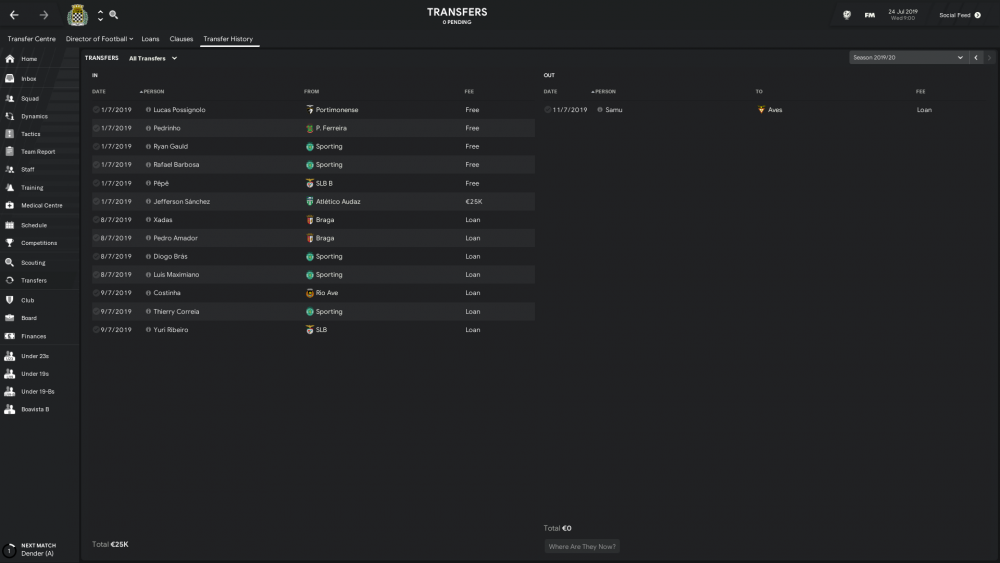Sort outgoing transfers by Person column

[x=604, y=92]
